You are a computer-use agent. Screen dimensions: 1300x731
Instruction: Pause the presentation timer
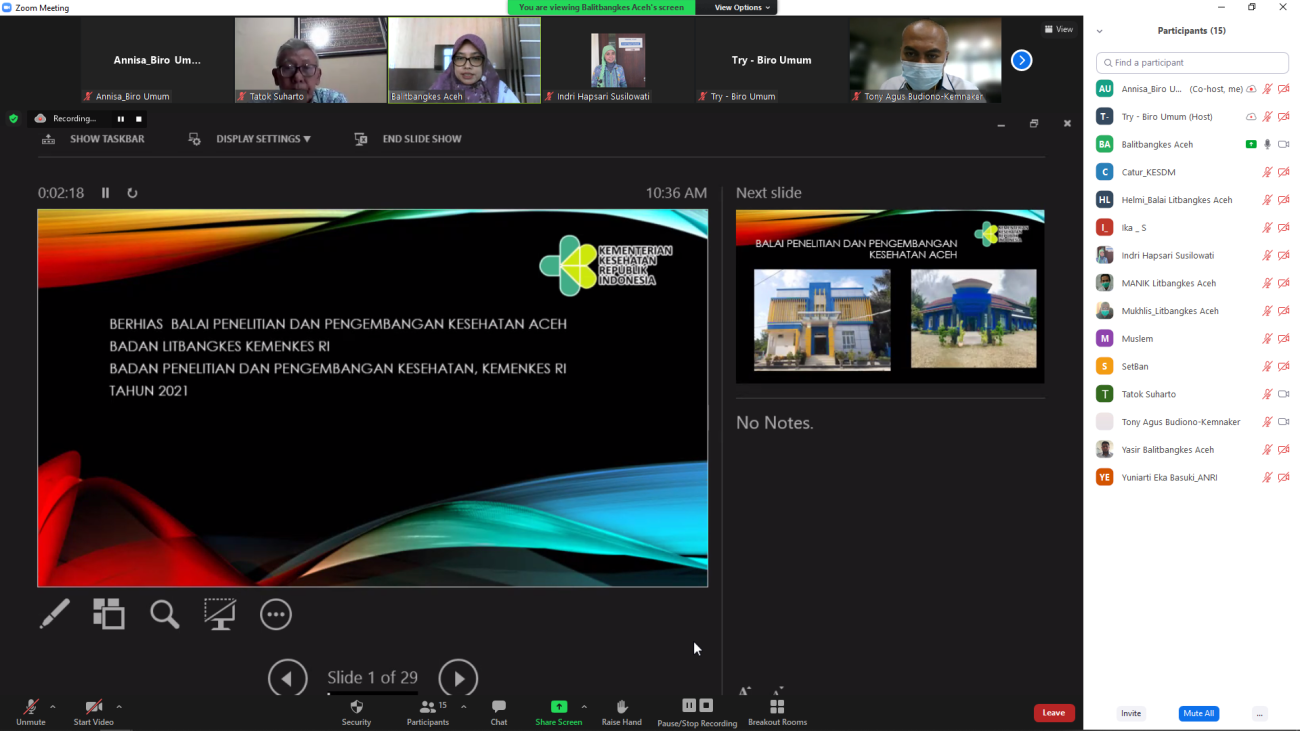pyautogui.click(x=105, y=193)
